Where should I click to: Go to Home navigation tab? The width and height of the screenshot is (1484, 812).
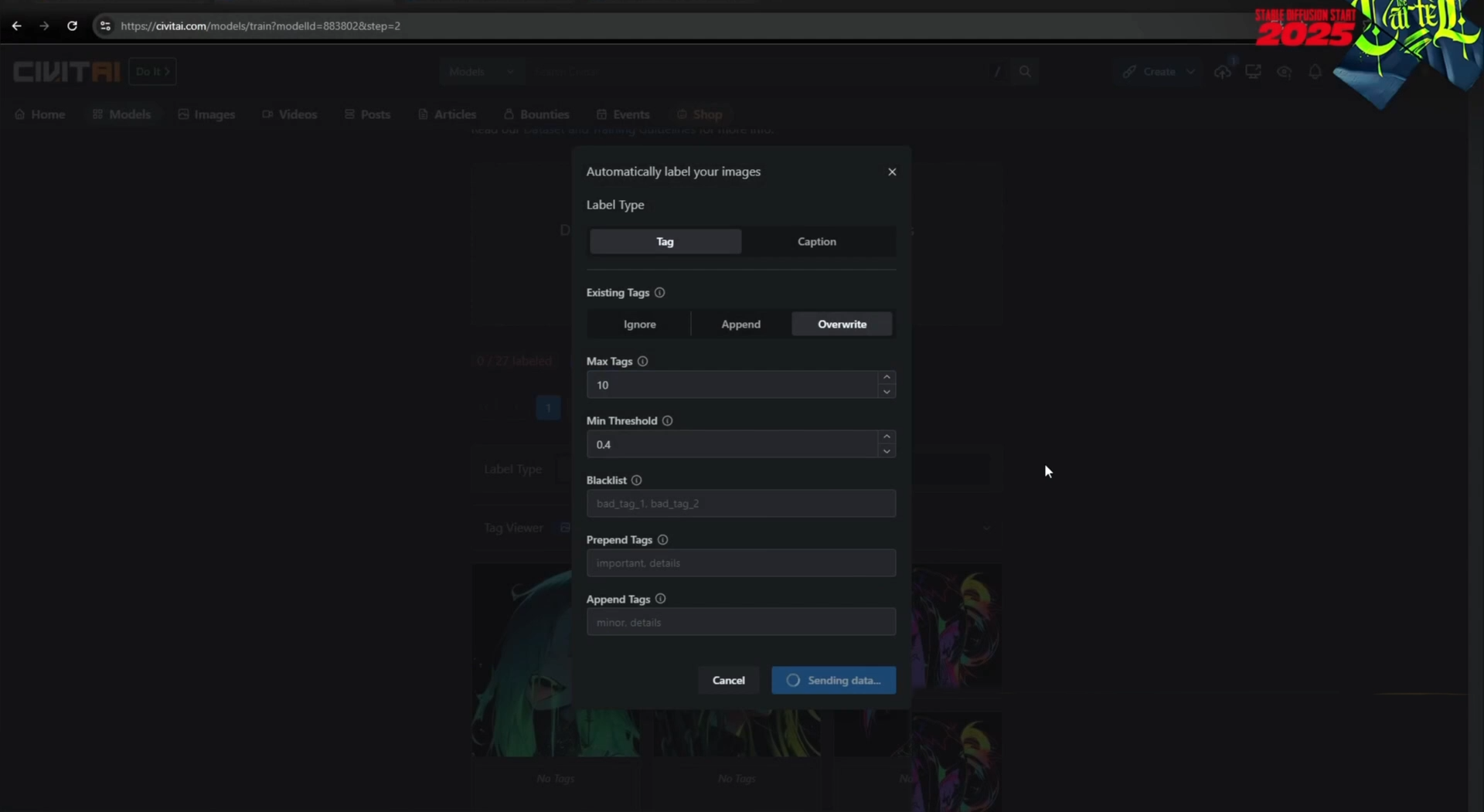[x=39, y=114]
